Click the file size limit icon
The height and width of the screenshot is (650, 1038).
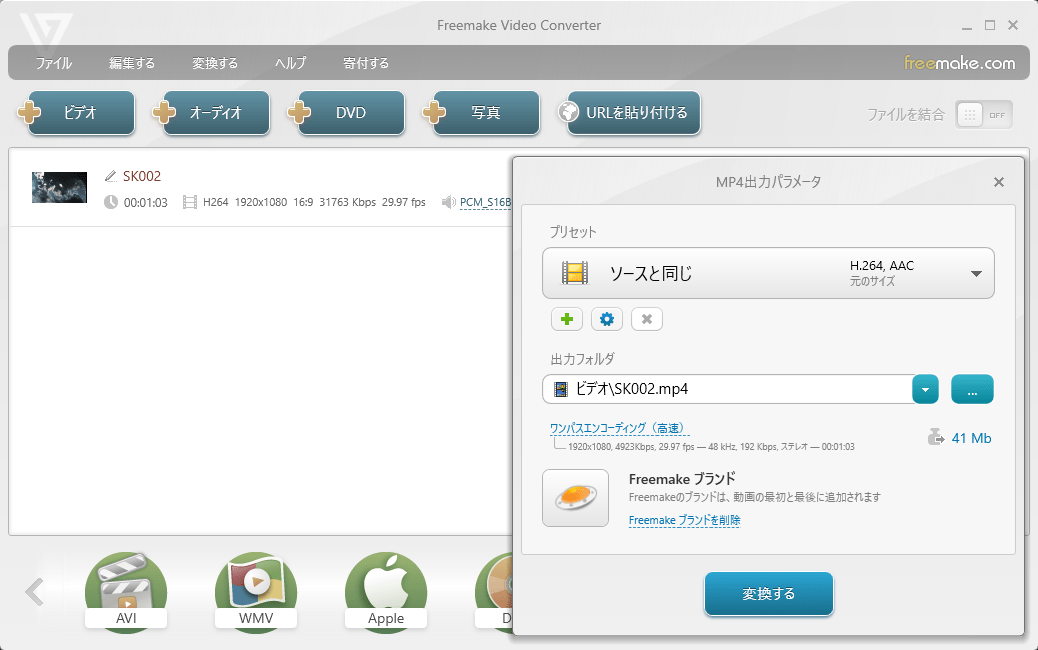click(x=935, y=438)
